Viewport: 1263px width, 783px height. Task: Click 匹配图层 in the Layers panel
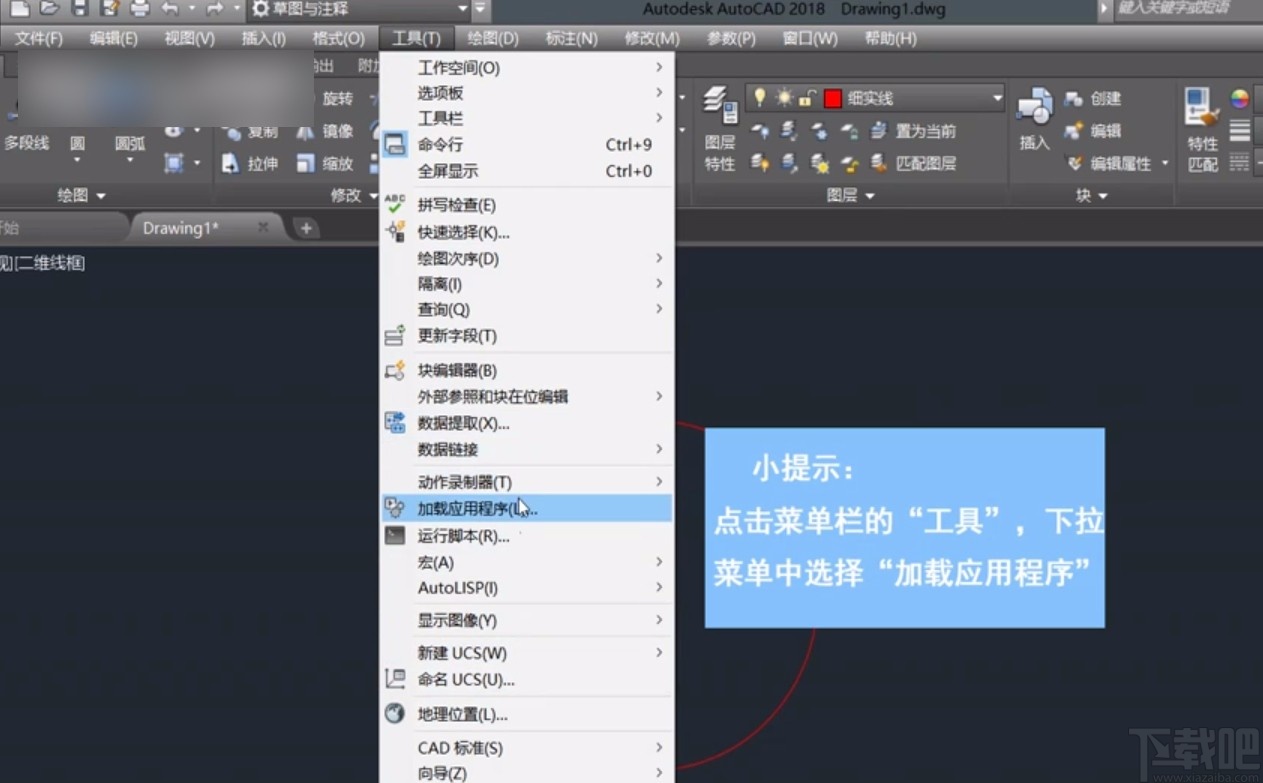click(925, 163)
